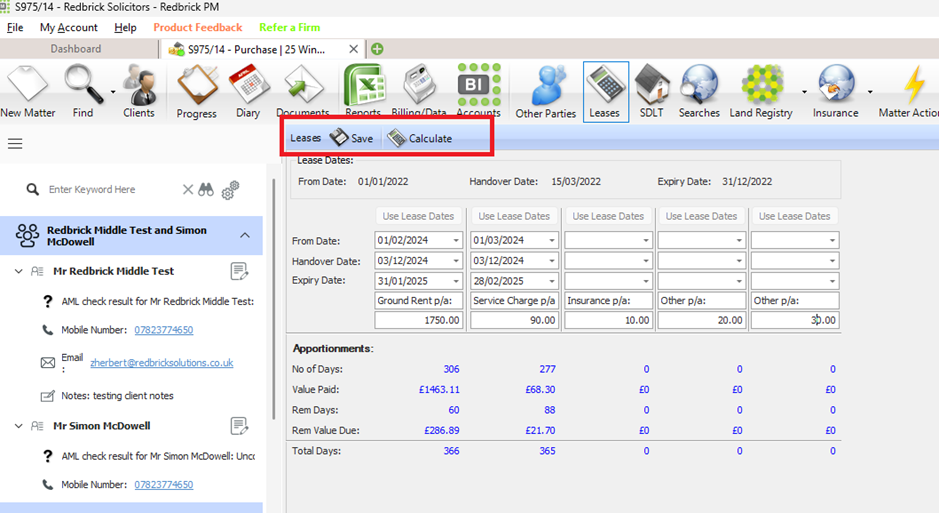Select the S975/14 Purchase tab
The height and width of the screenshot is (513, 939).
(256, 49)
